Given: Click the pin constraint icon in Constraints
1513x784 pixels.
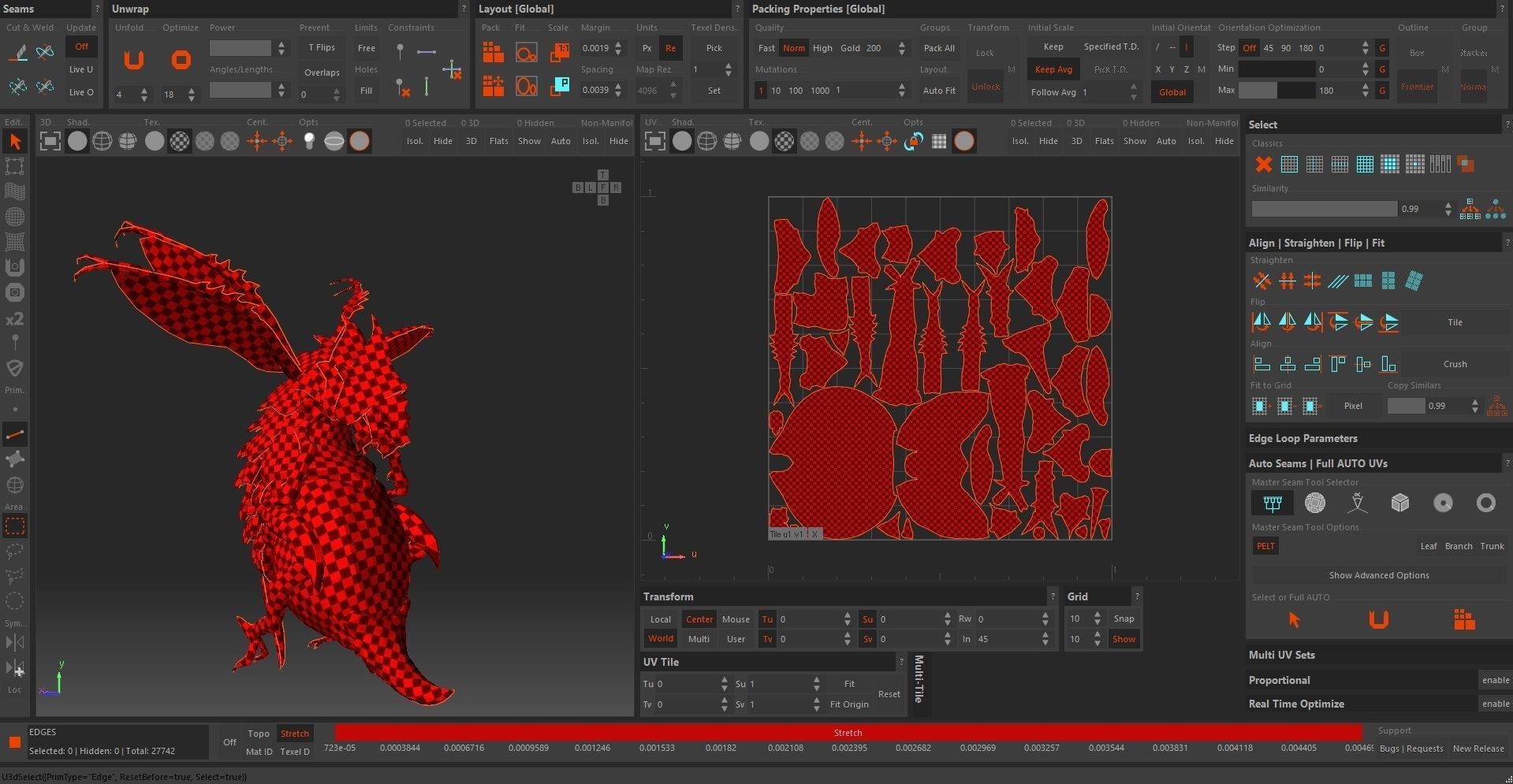Looking at the screenshot, I should [x=401, y=52].
